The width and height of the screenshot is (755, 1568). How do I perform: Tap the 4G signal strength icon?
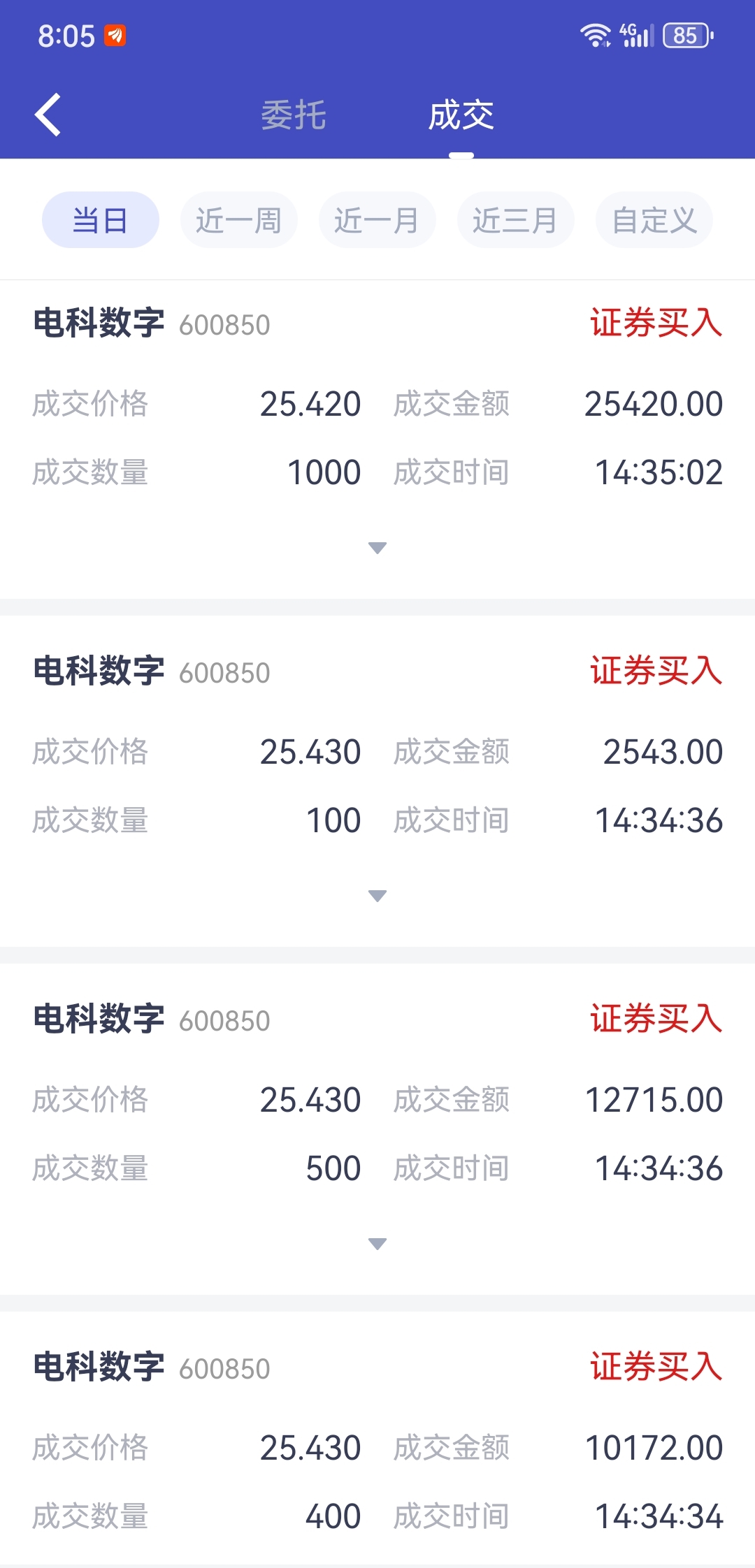(636, 35)
